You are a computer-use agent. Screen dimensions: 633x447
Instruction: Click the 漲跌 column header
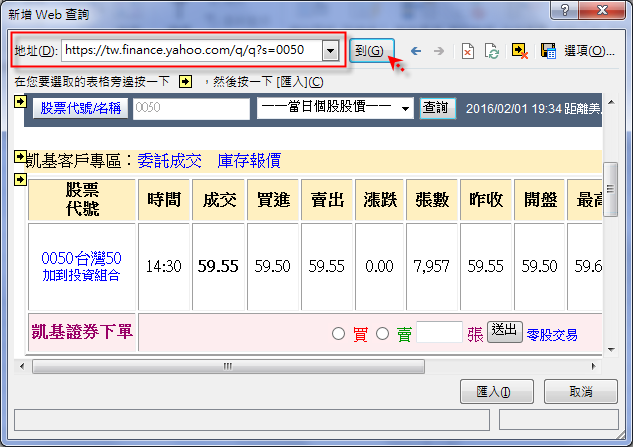point(379,200)
